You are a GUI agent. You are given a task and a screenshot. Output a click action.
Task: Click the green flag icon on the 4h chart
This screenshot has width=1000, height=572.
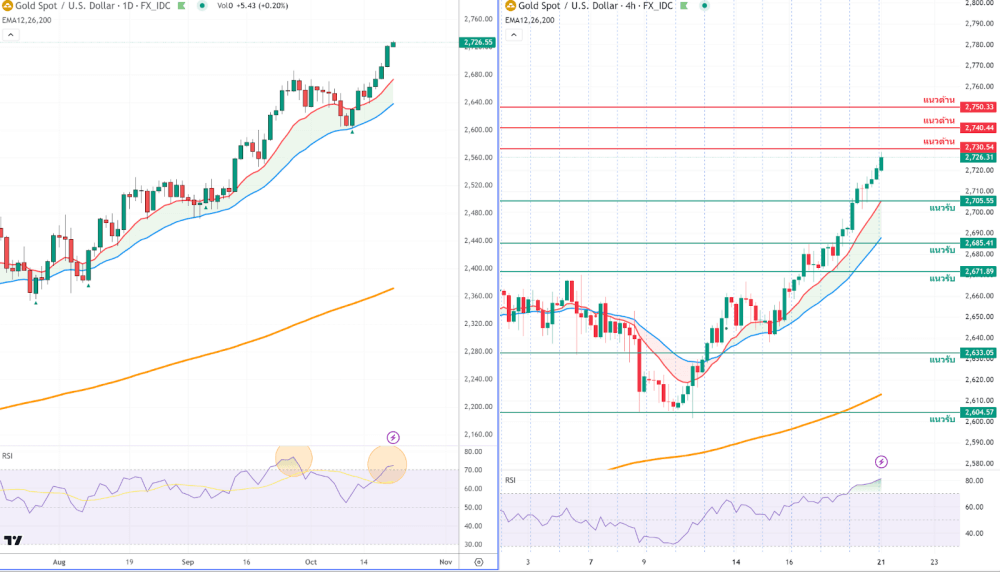(685, 5)
